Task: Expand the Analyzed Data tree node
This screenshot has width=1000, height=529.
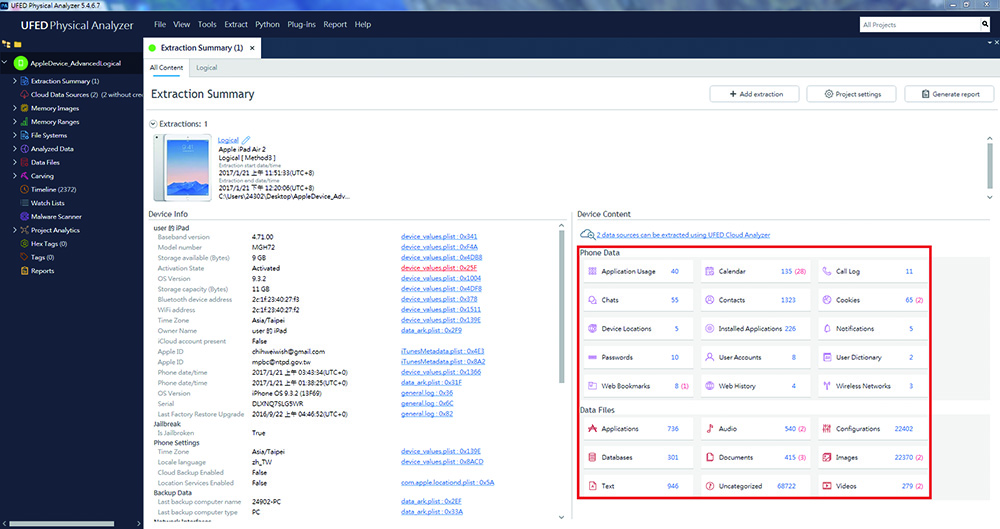Action: tap(15, 149)
